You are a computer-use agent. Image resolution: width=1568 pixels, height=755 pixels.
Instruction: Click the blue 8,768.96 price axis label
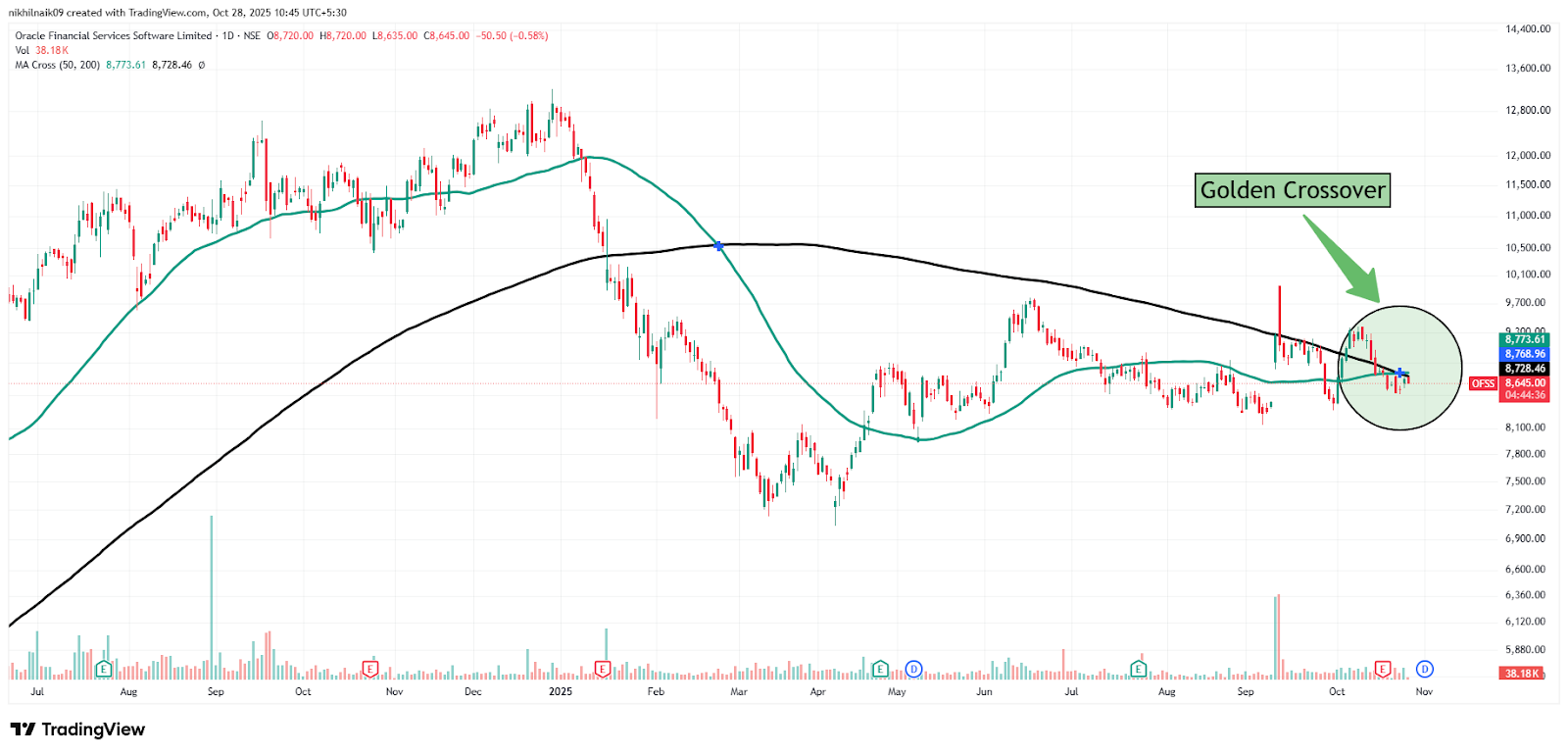pos(1525,354)
